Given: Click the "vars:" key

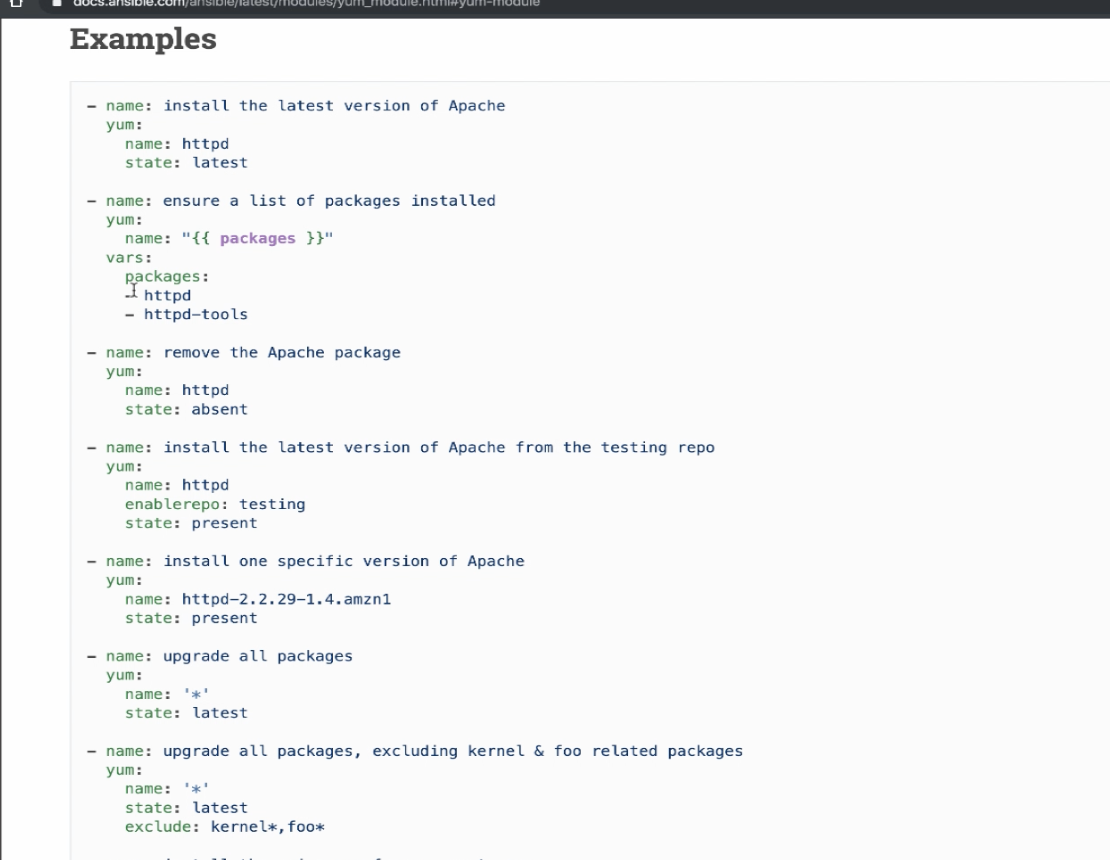Looking at the screenshot, I should pyautogui.click(x=129, y=258).
